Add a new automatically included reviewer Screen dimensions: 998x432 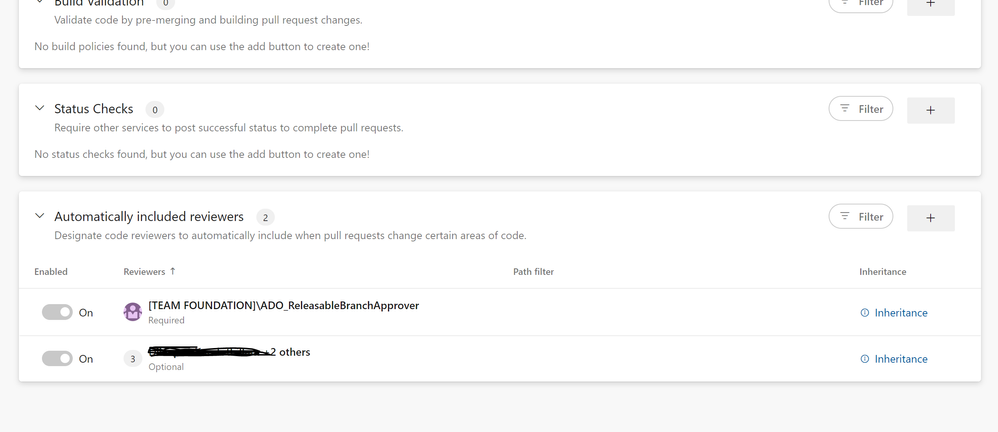click(930, 218)
